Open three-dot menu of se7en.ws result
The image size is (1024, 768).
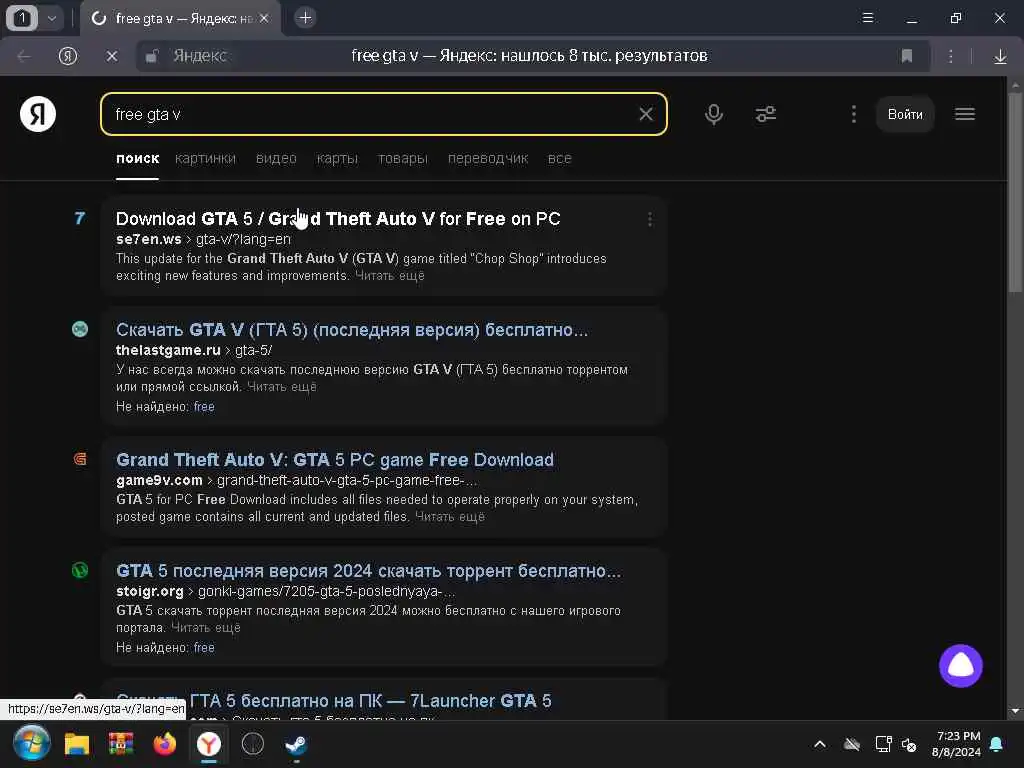point(649,219)
